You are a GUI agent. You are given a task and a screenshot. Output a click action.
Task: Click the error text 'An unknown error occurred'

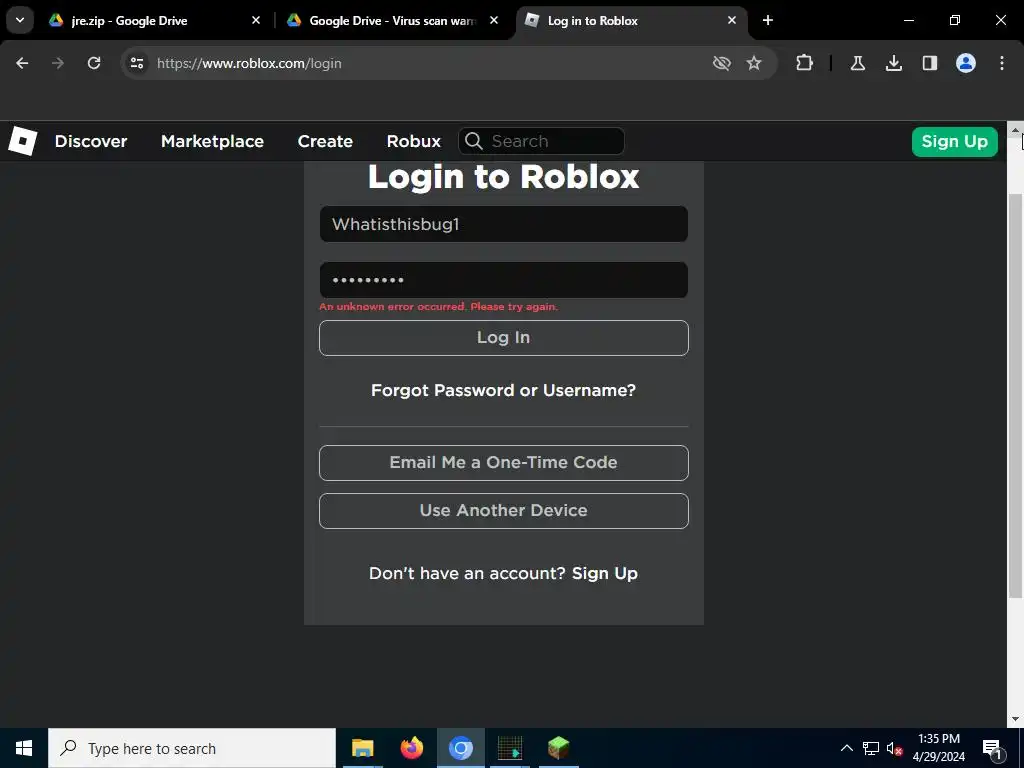438,306
